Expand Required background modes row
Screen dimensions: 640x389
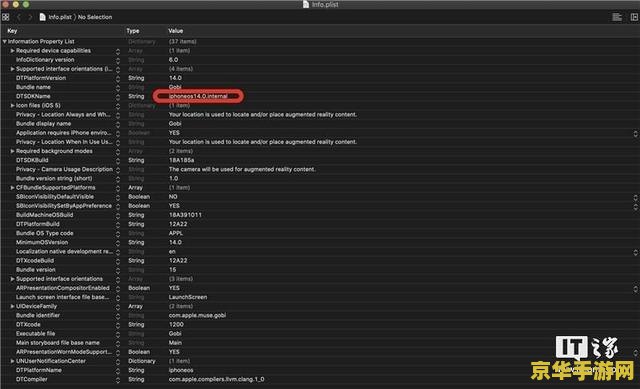click(12, 151)
